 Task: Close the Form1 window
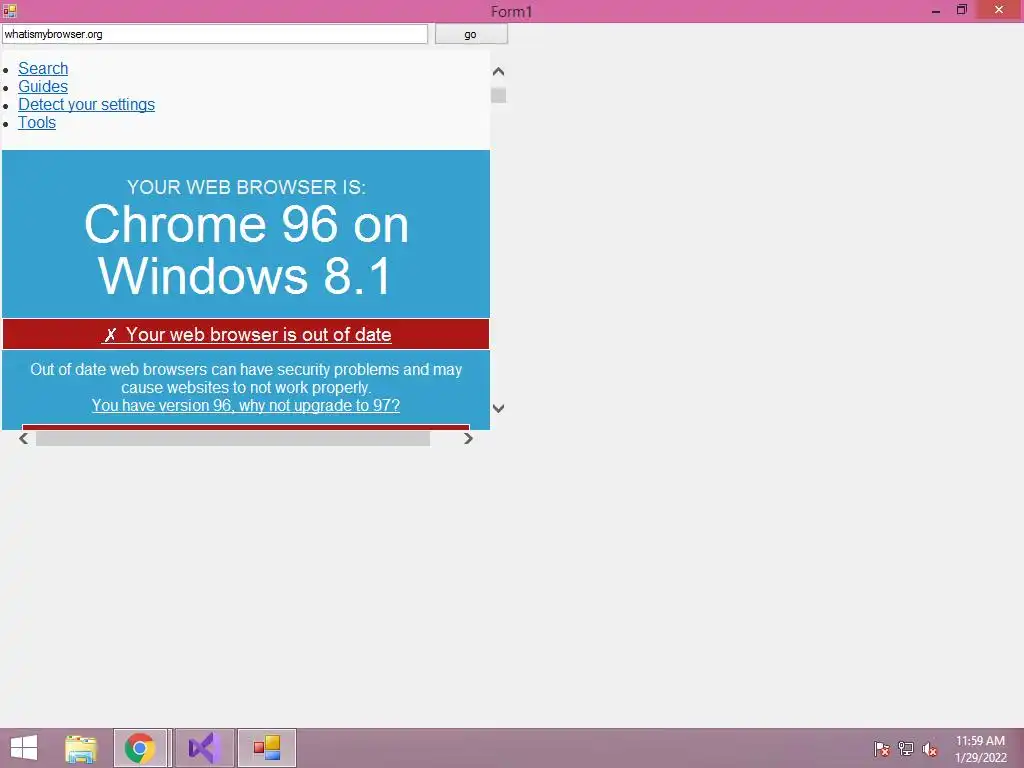(999, 10)
